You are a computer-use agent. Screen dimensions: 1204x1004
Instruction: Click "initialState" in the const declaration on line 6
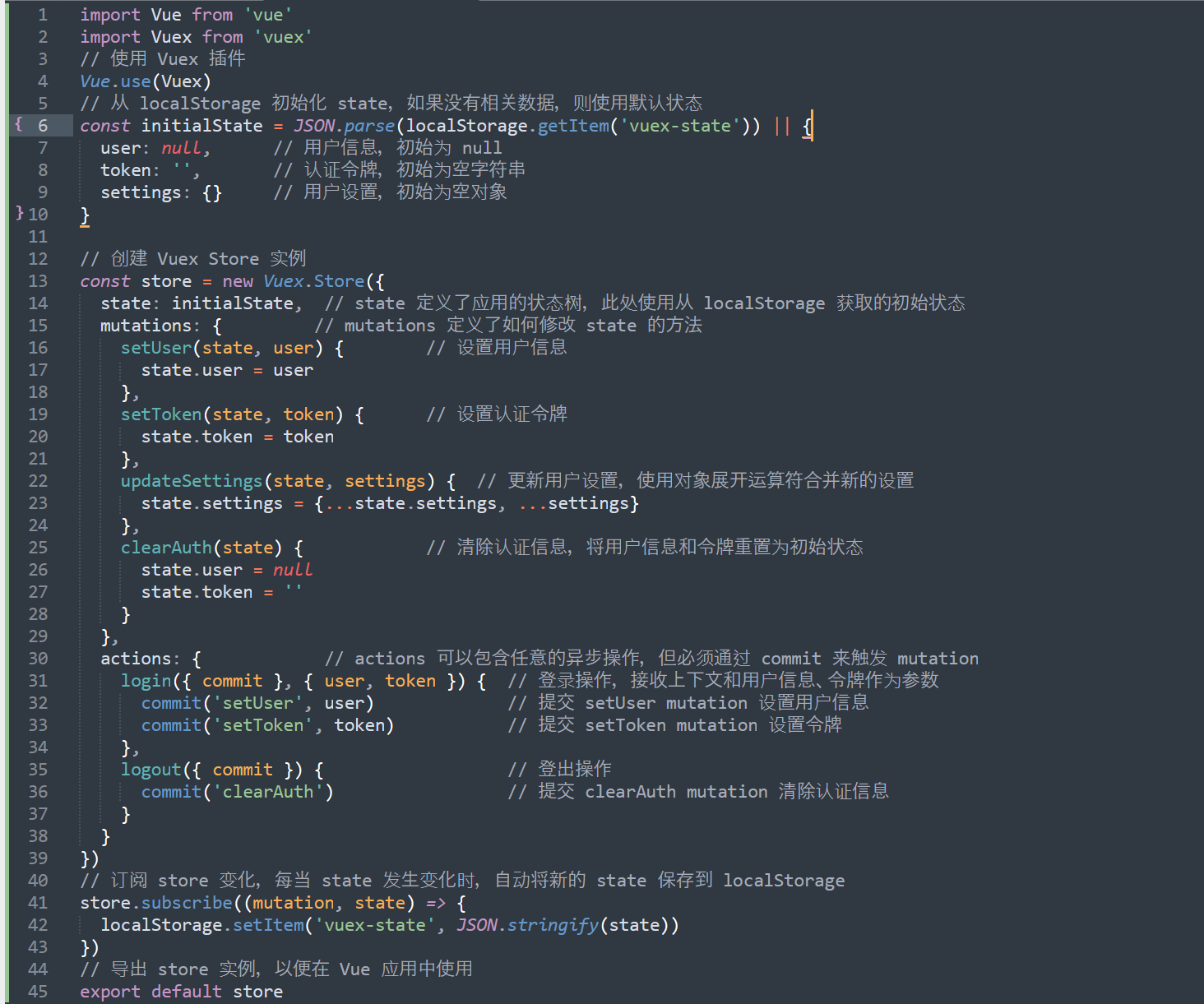(202, 126)
